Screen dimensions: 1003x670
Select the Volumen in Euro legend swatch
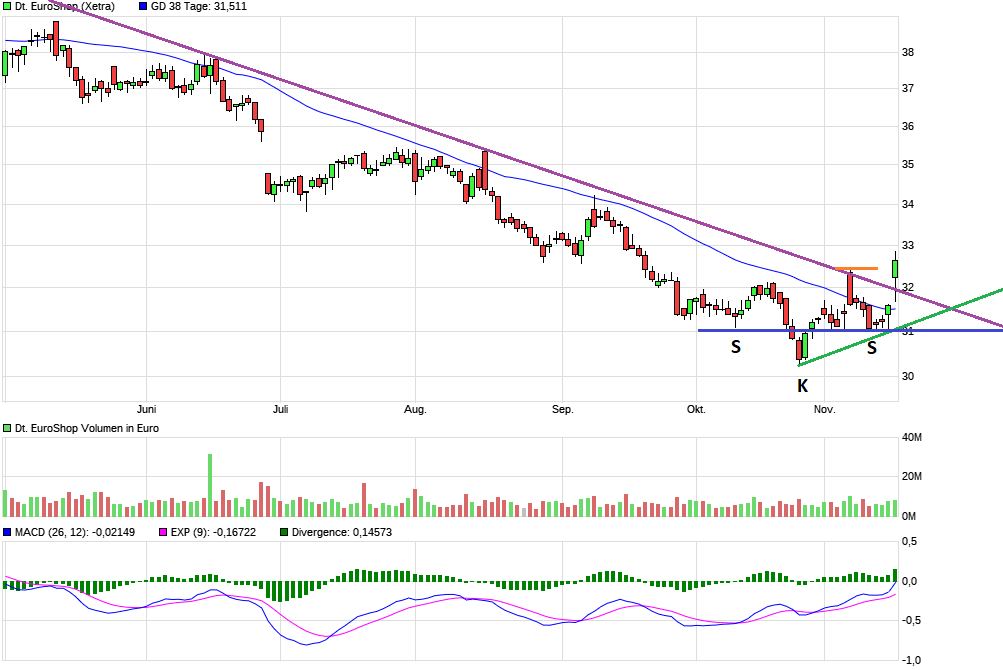(7, 427)
